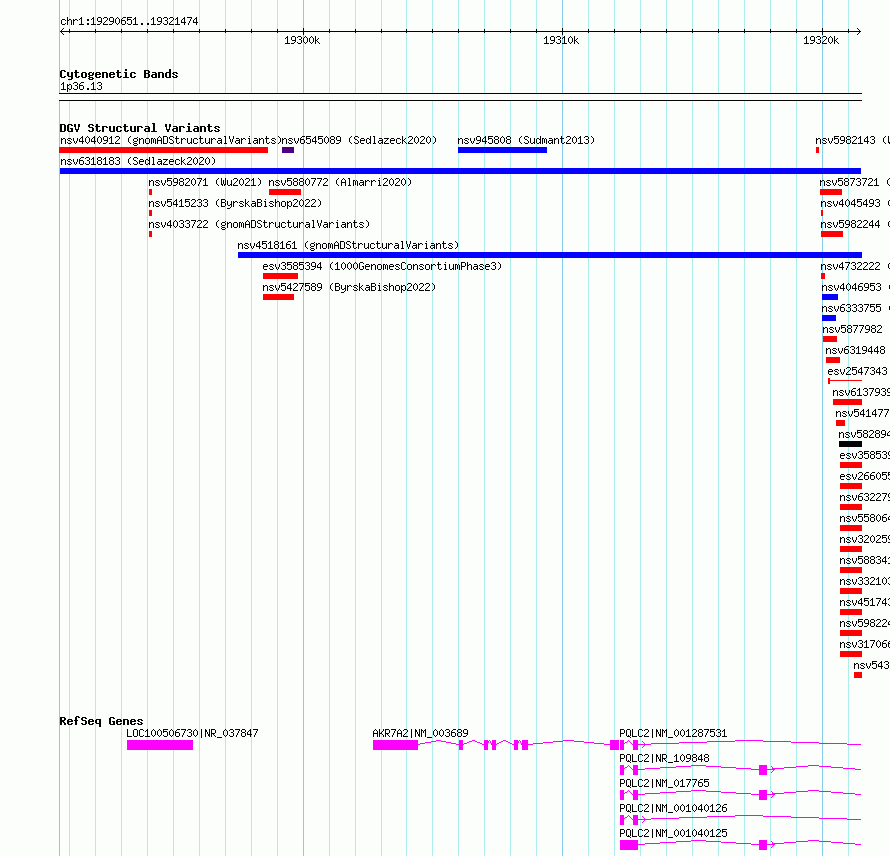Open nsv4033722 gnomAD variant label
This screenshot has height=856, width=890.
(259, 224)
